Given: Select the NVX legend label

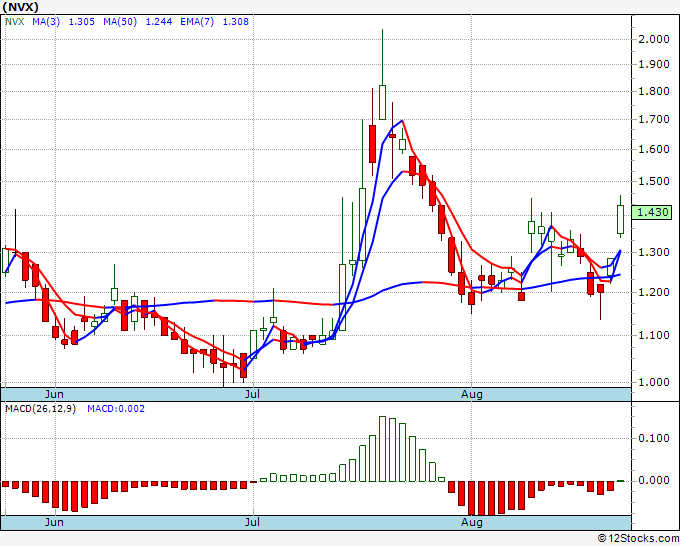Looking at the screenshot, I should pyautogui.click(x=14, y=22).
